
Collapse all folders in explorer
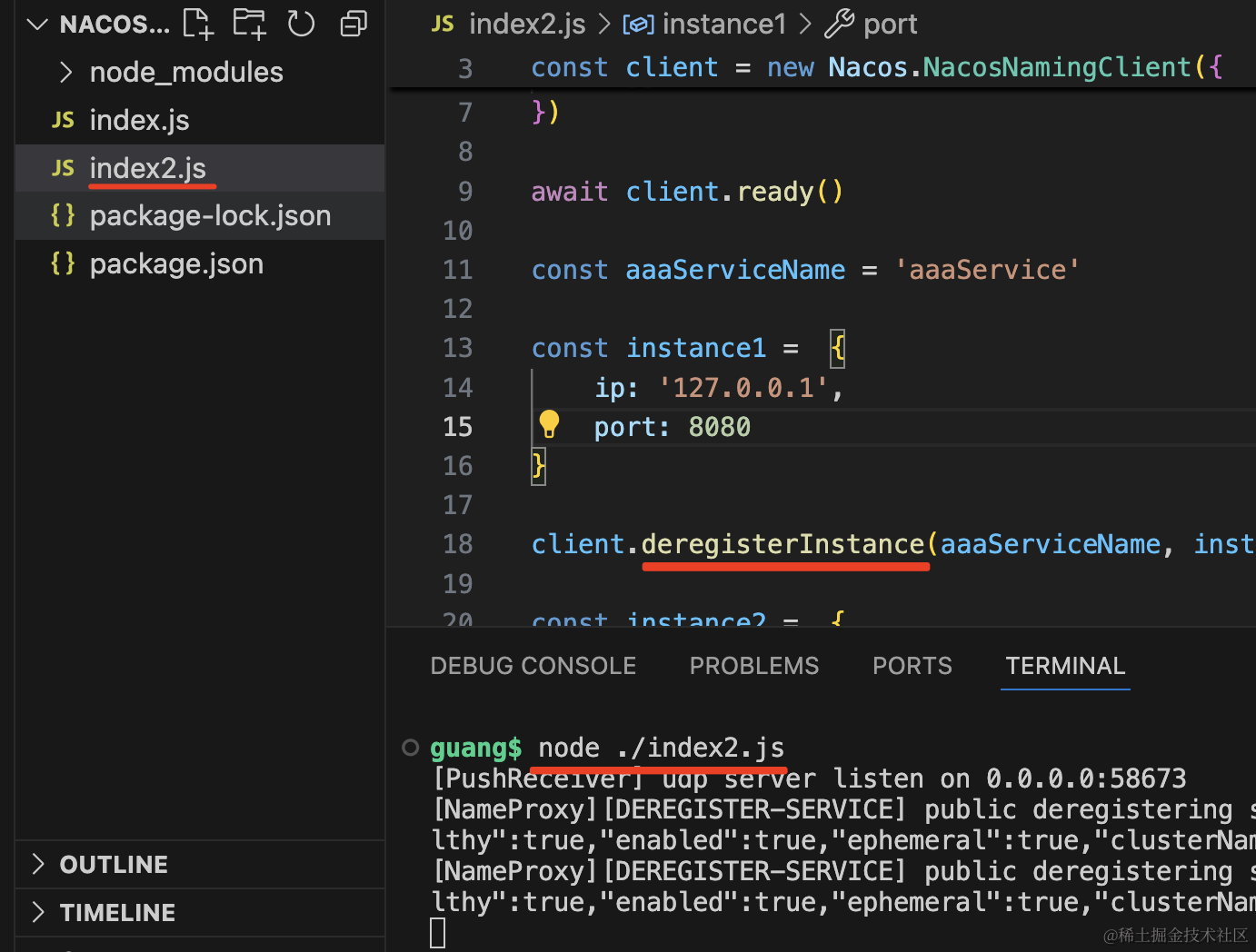(x=354, y=24)
